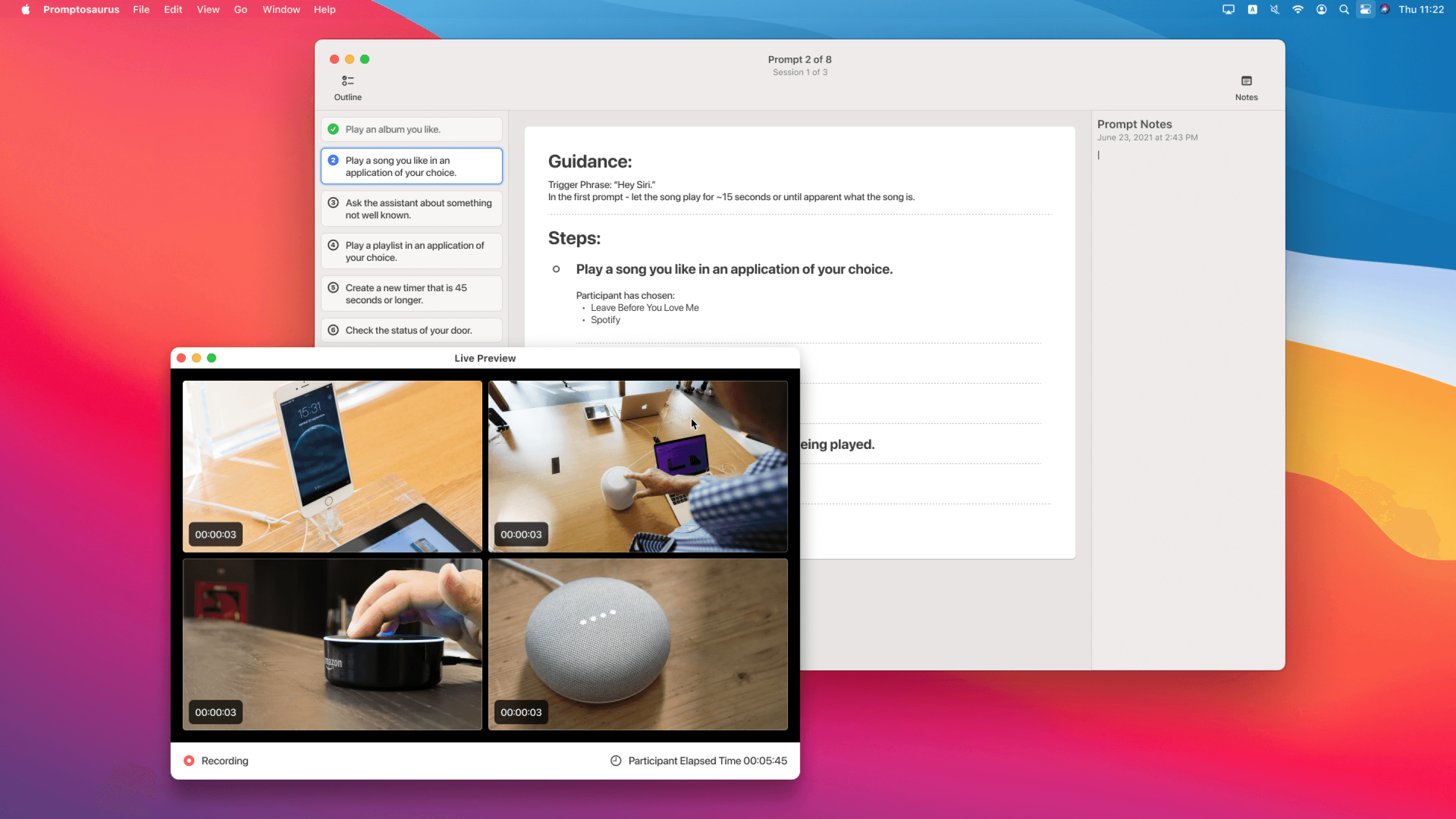Open Control Center in menu bar
The image size is (1456, 819).
(1365, 10)
